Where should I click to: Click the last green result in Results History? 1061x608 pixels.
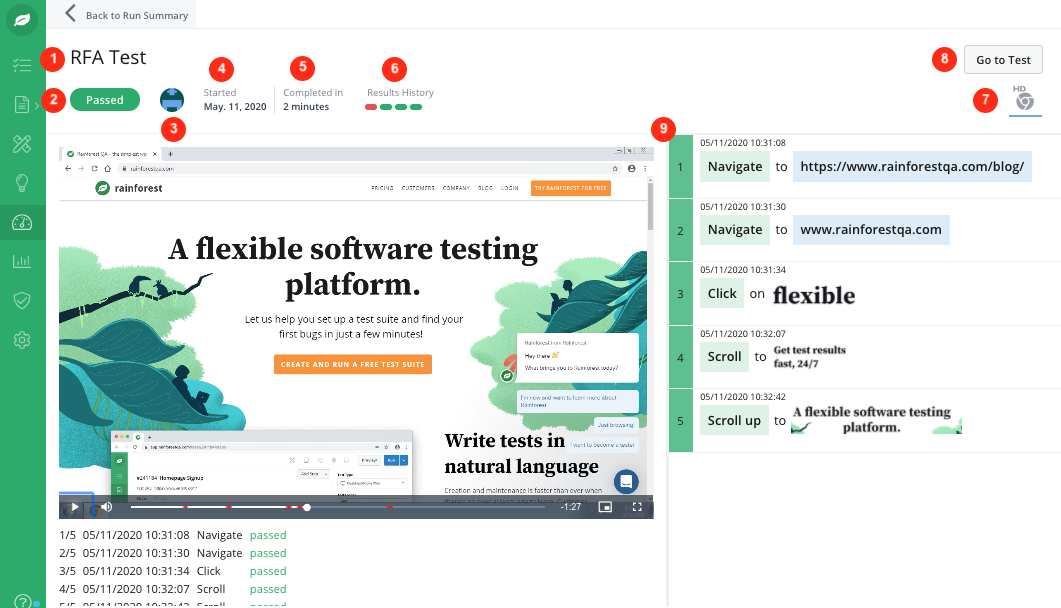[416, 107]
